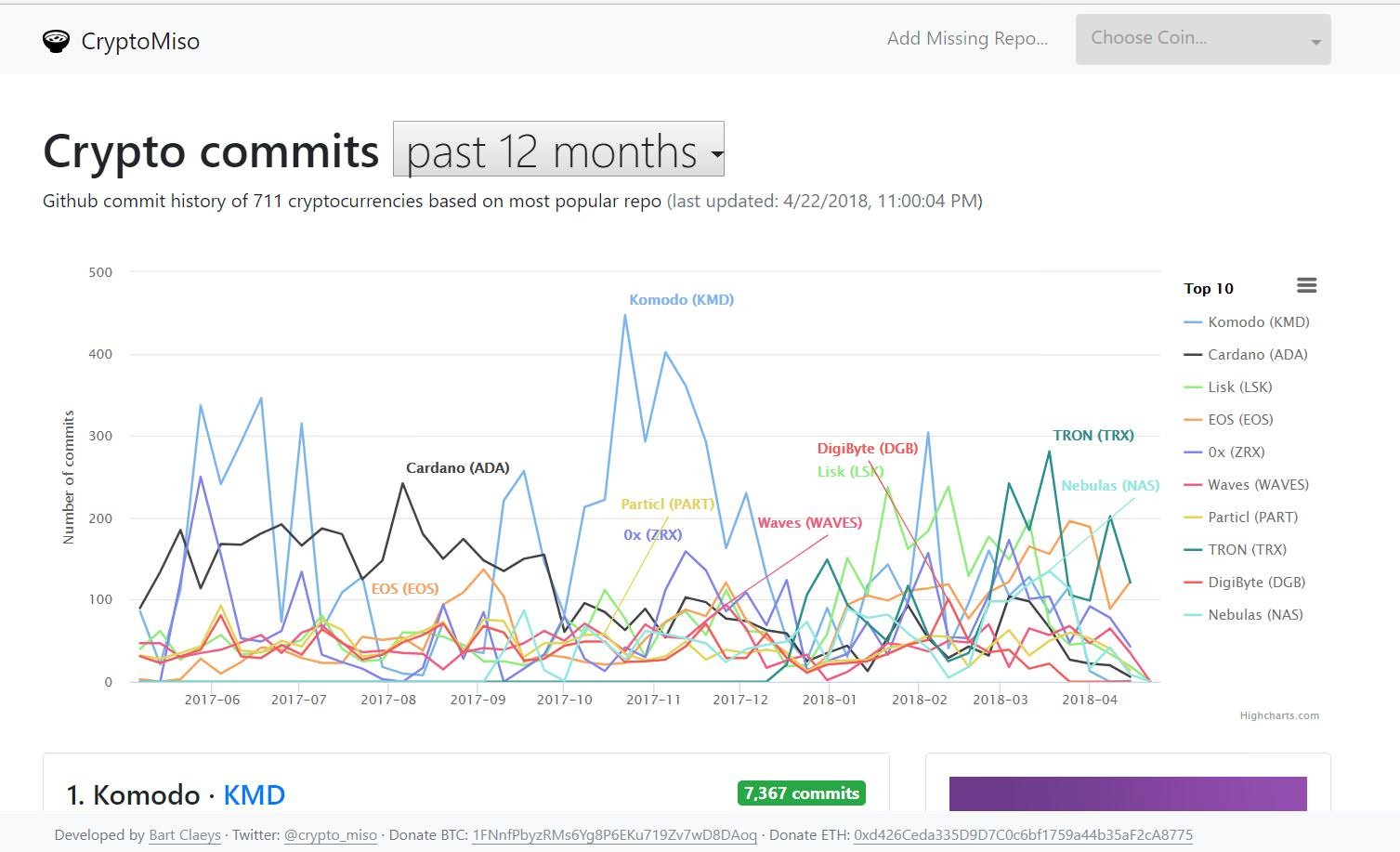Toggle TRON (TRX) series in legend

pos(1236,550)
